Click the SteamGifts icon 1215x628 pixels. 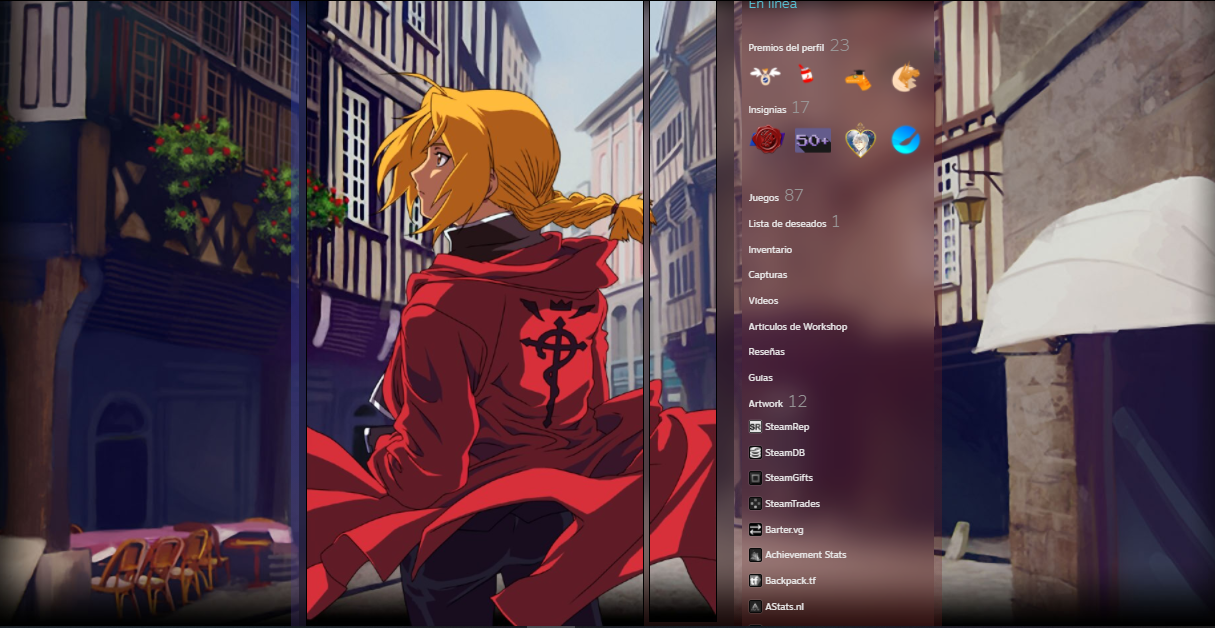point(755,478)
